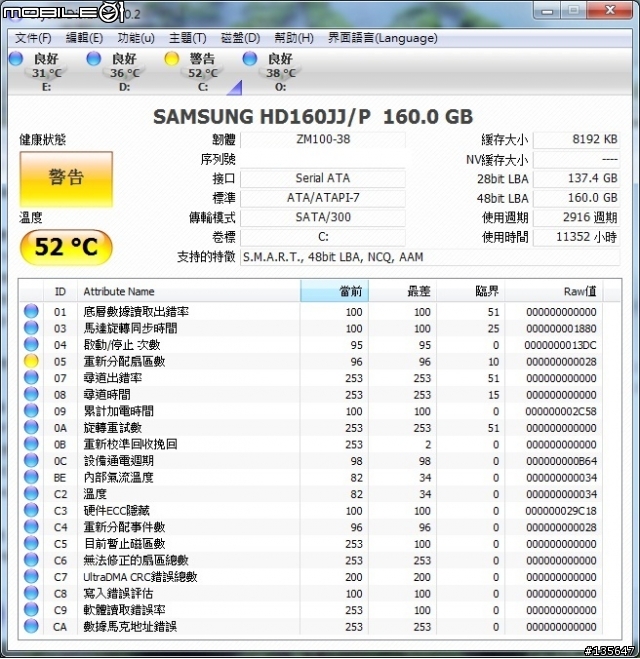Close the disk info window
The image size is (640, 659).
point(609,11)
